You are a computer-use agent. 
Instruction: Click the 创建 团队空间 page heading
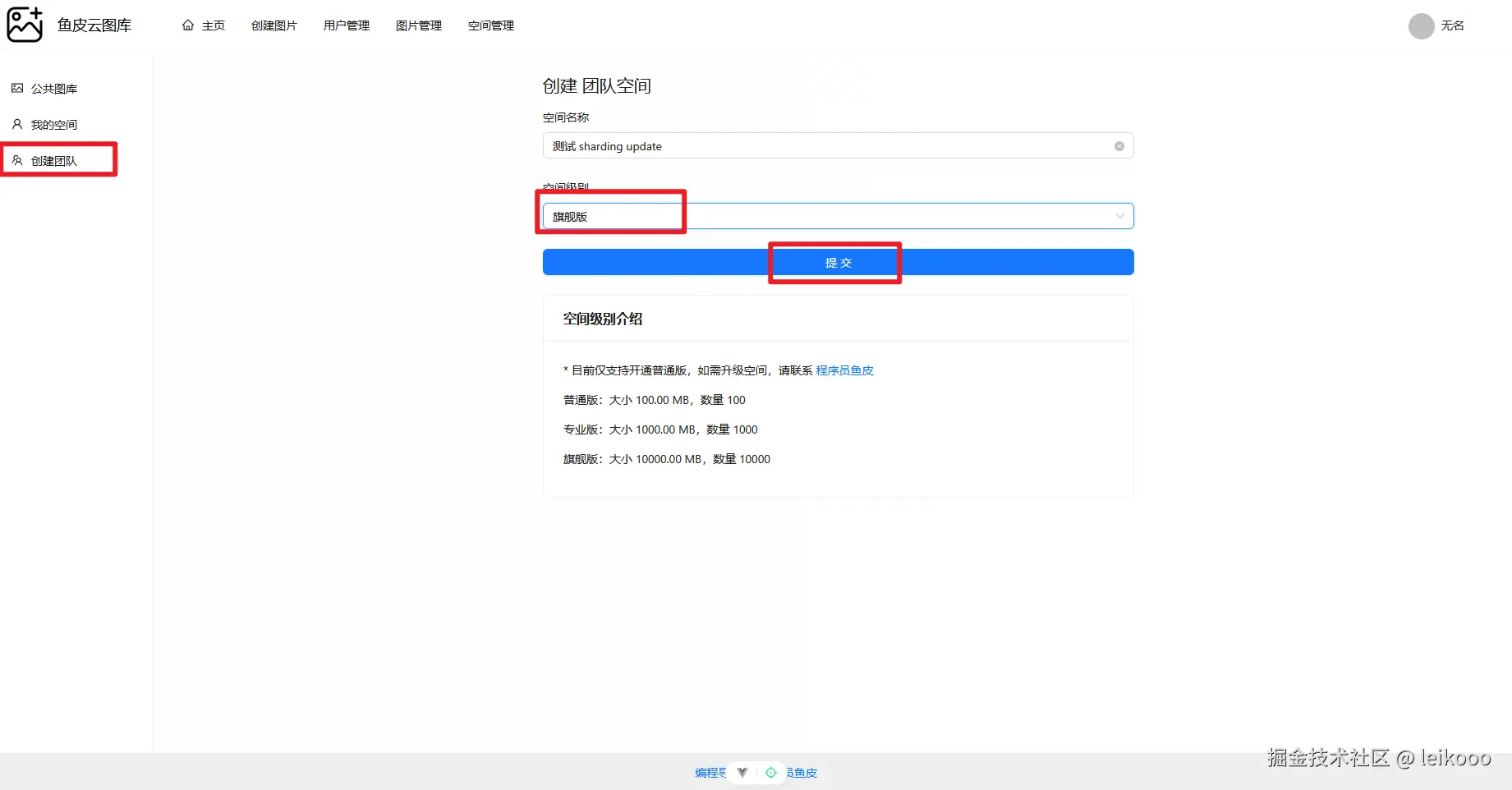tap(597, 86)
